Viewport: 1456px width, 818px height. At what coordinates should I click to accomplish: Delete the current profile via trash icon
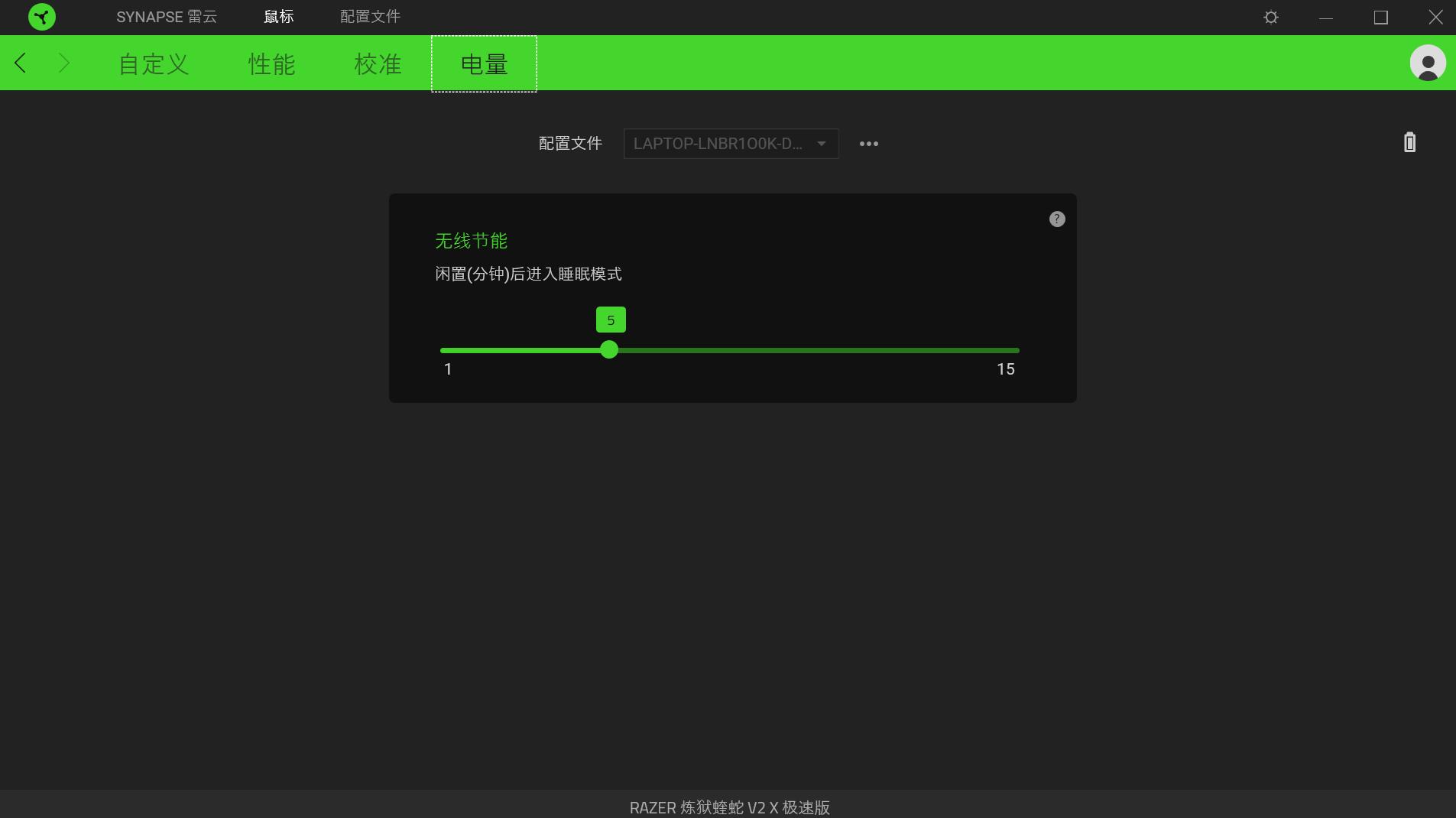[1409, 143]
